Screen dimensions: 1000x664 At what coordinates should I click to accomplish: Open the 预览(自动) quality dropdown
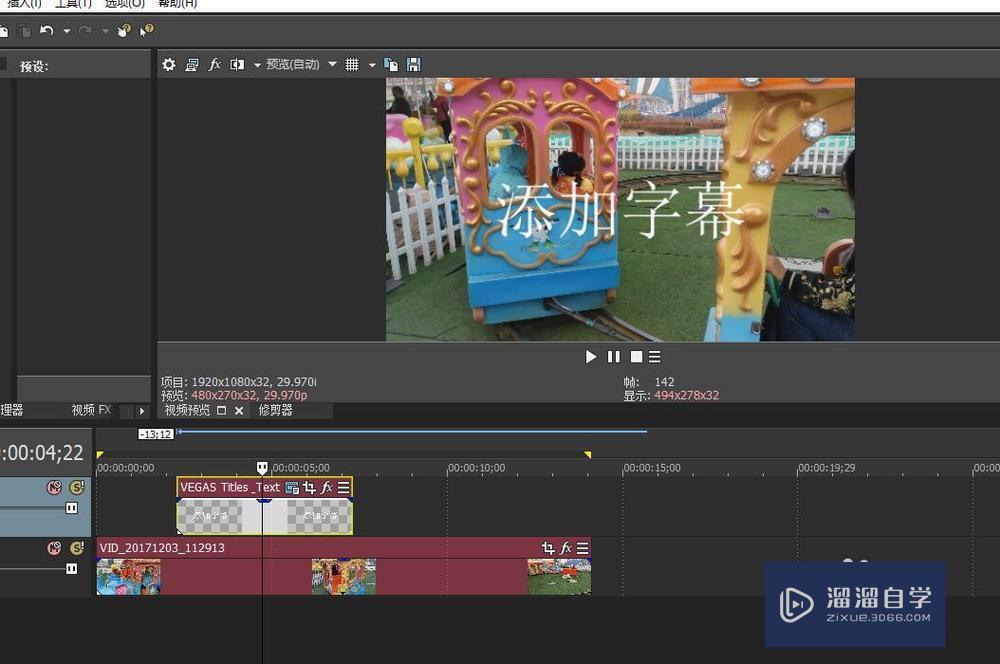click(x=298, y=64)
